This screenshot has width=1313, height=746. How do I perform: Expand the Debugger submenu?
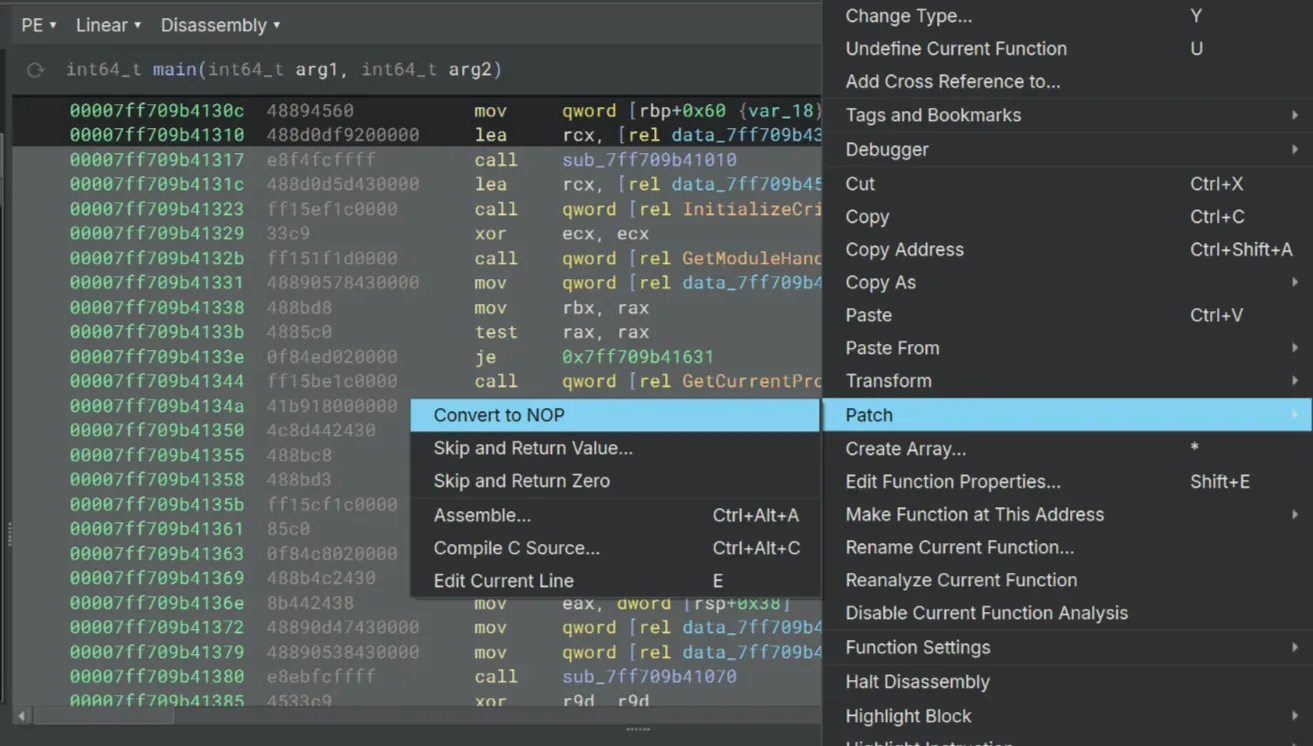click(887, 149)
